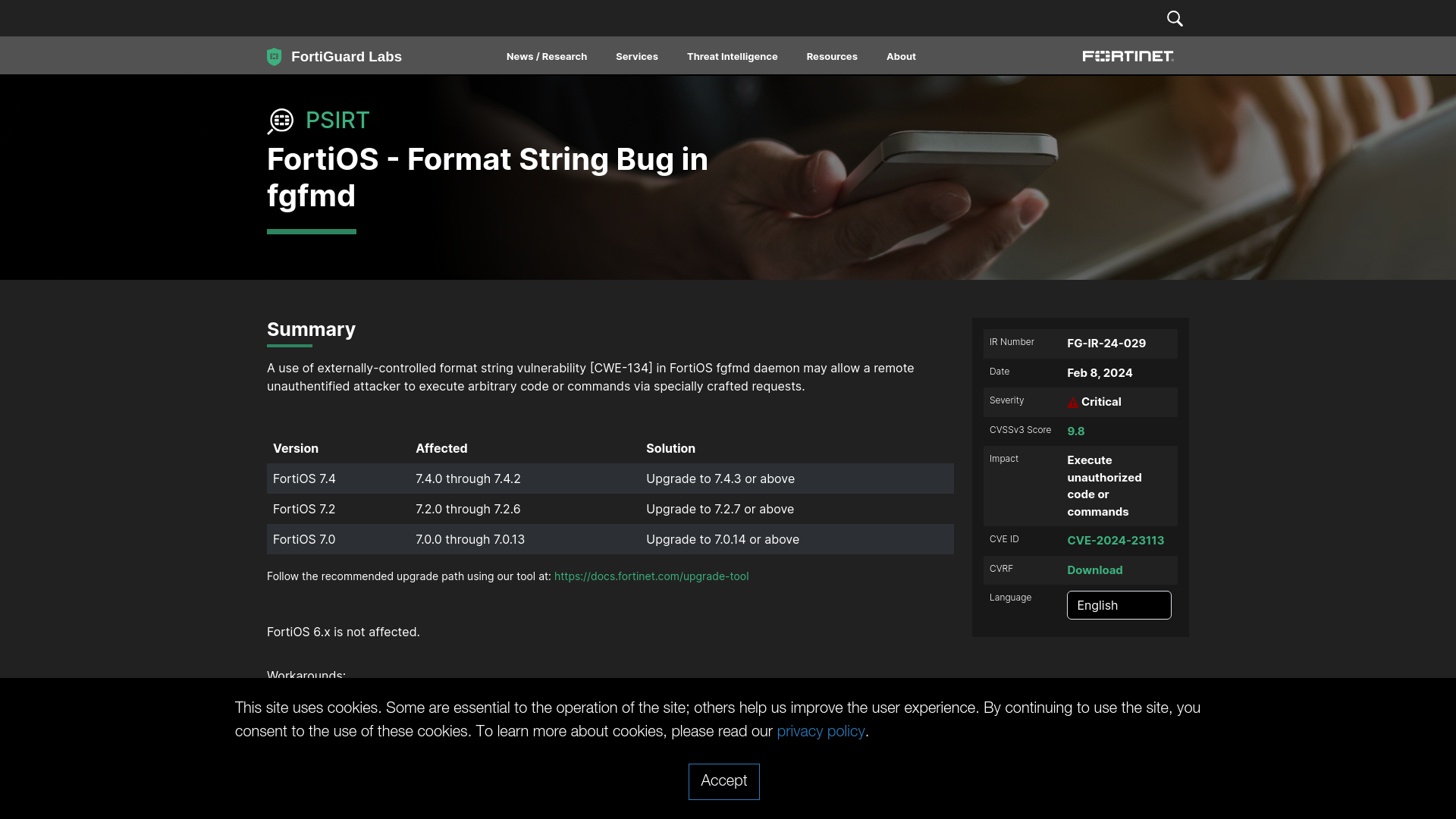Screen dimensions: 1456x819
Task: Open the News / Research menu
Action: tap(547, 57)
